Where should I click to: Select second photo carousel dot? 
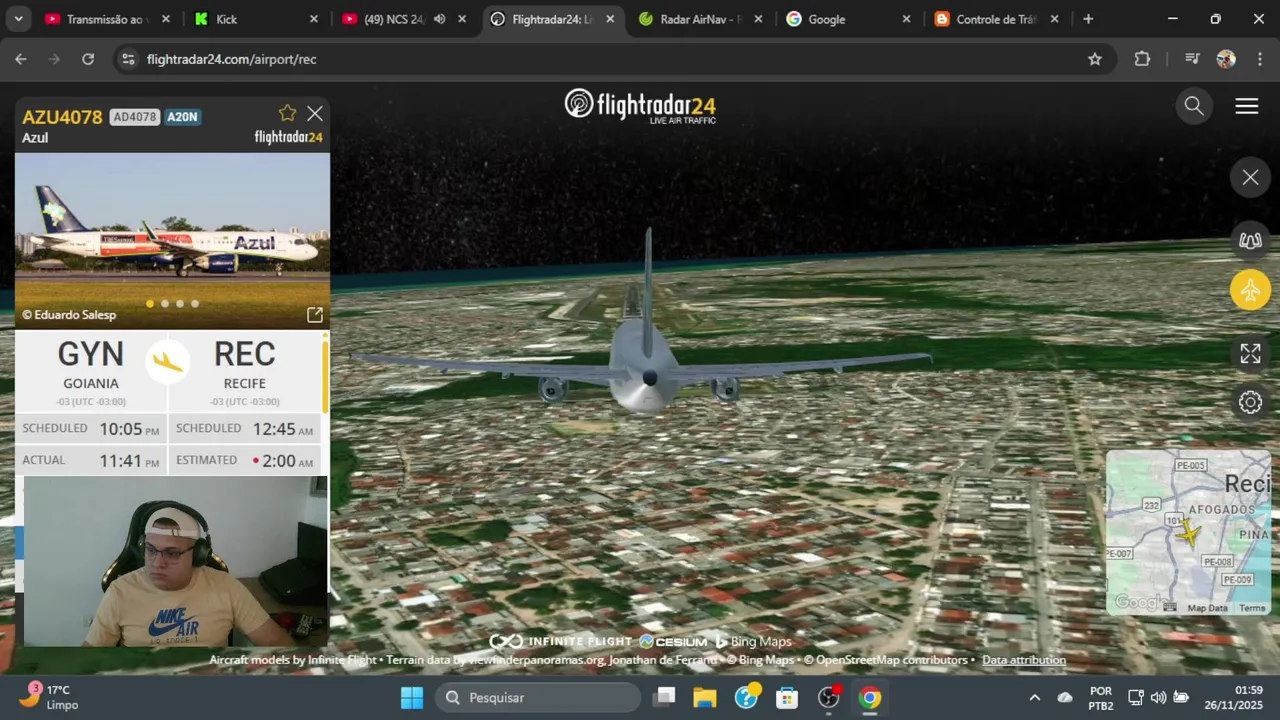pos(165,303)
